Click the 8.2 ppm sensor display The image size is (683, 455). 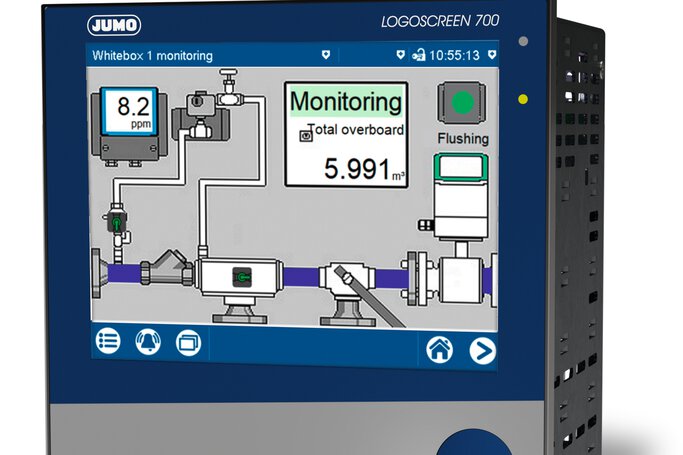click(129, 111)
